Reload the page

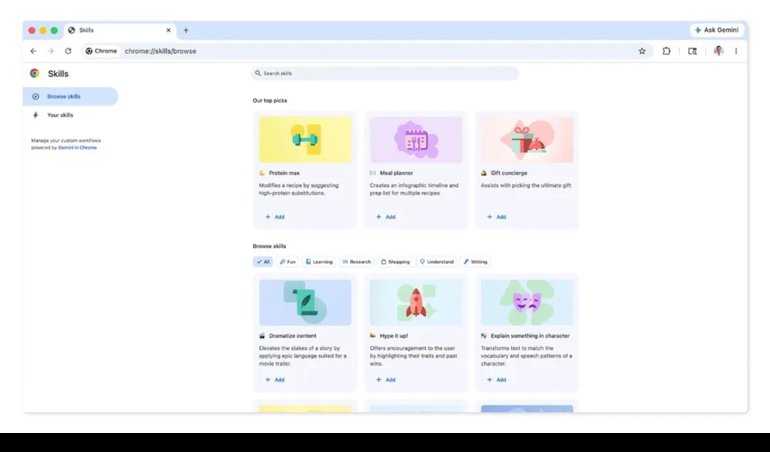(68, 51)
